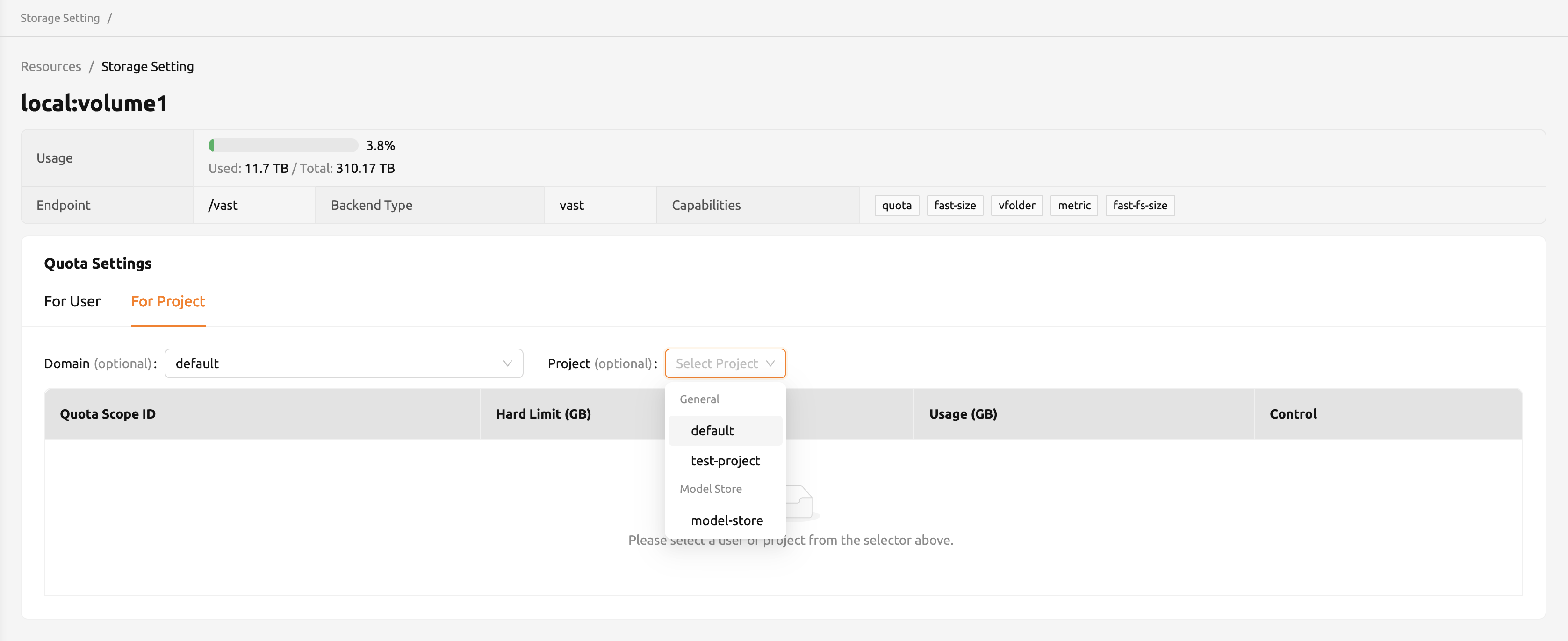Click the chevron arrow in the Domain selector
Screen dimensions: 1568x641
point(507,363)
